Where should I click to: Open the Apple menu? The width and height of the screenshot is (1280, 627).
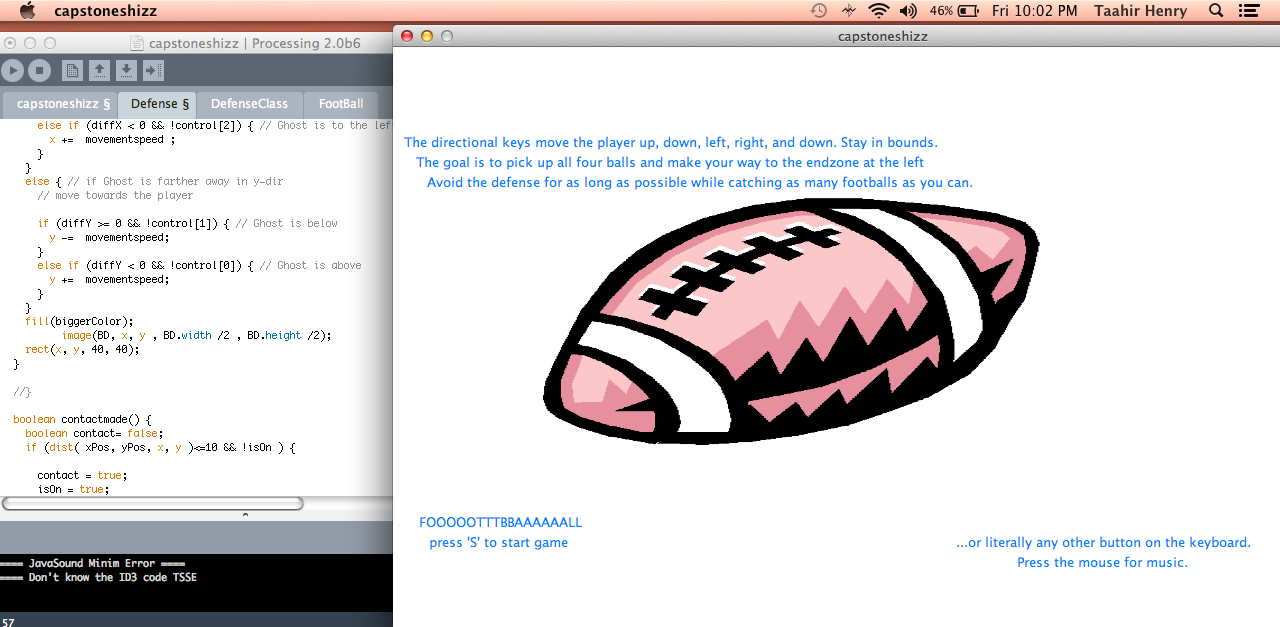coord(27,11)
